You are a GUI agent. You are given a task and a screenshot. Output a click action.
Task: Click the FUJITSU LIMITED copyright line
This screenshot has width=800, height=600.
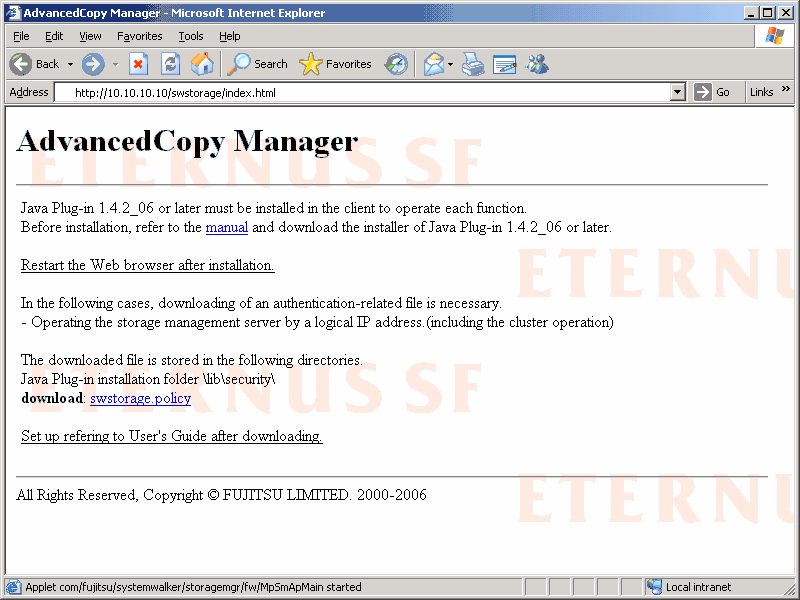(x=221, y=495)
